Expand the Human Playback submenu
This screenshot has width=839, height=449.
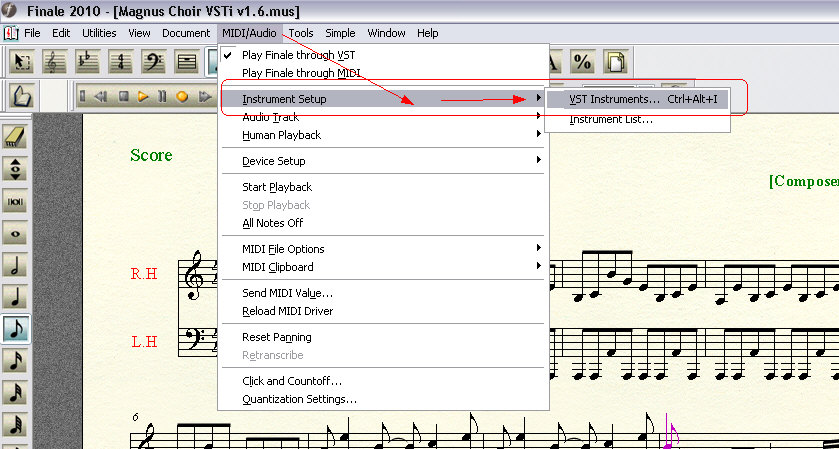383,135
